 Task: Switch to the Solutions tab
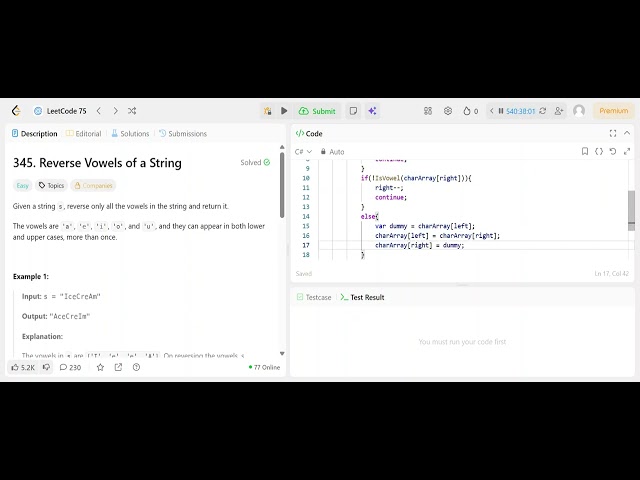[130, 133]
